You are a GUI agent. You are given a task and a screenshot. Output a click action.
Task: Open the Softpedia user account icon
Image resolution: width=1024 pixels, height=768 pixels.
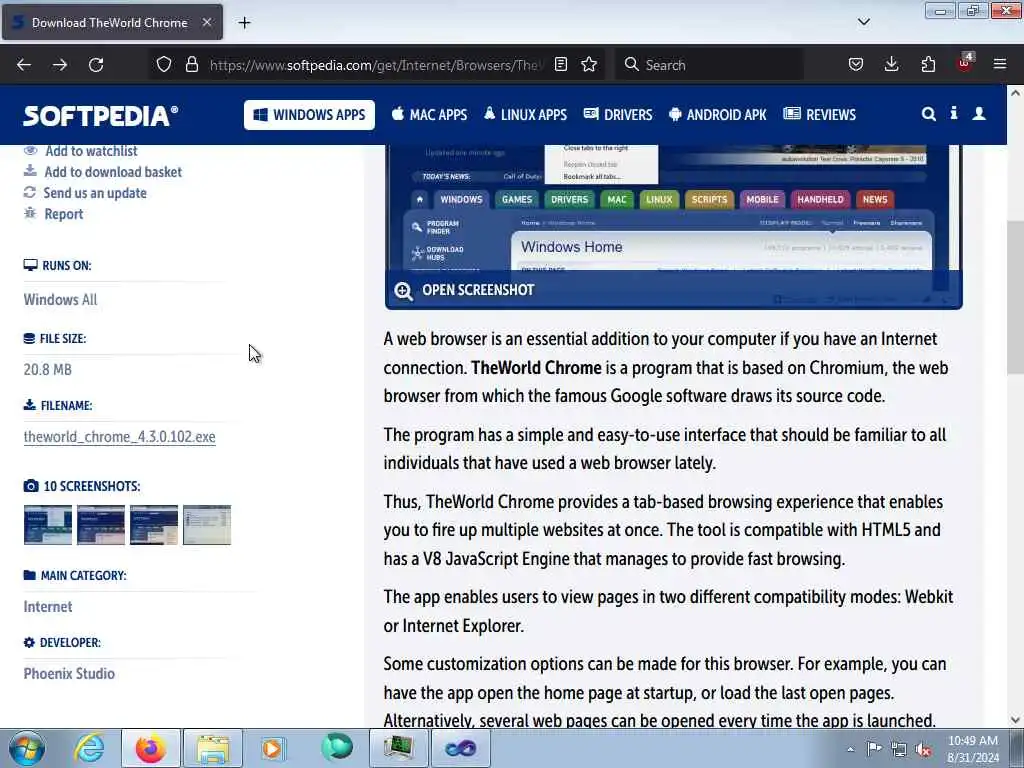(x=979, y=114)
